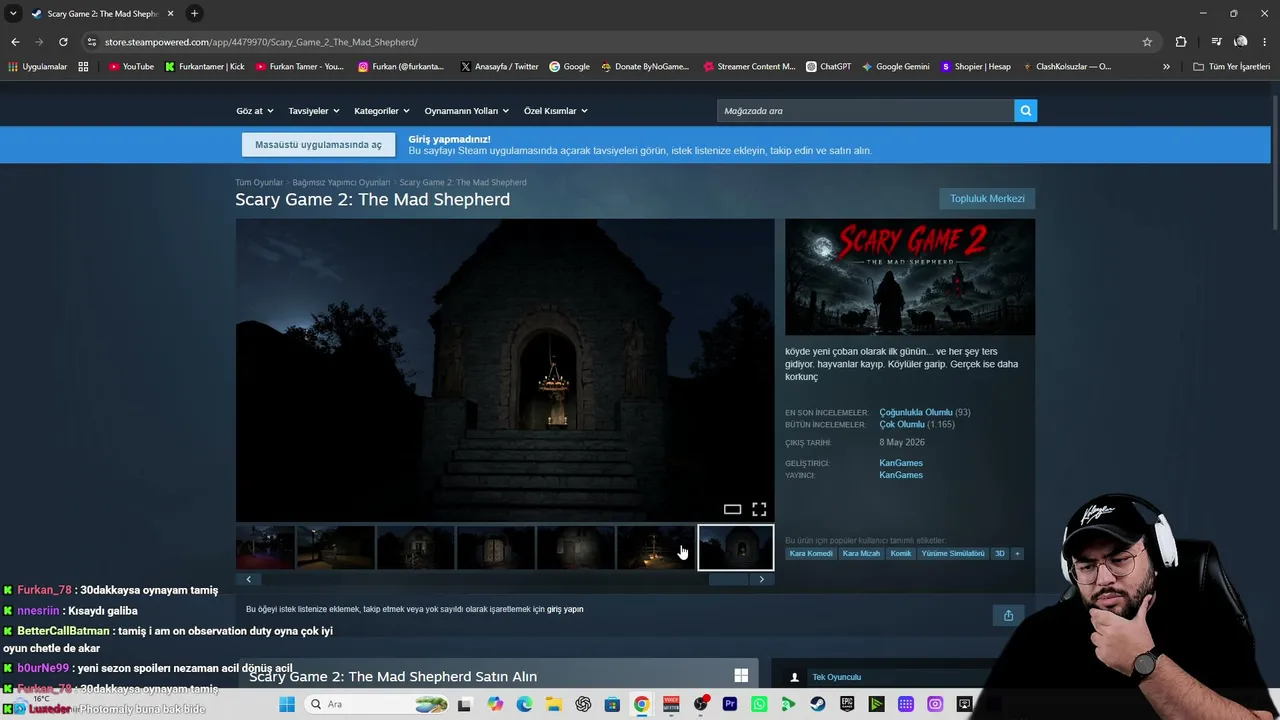The image size is (1280, 720).
Task: Open File Explorer from the taskbar
Action: coord(553,704)
